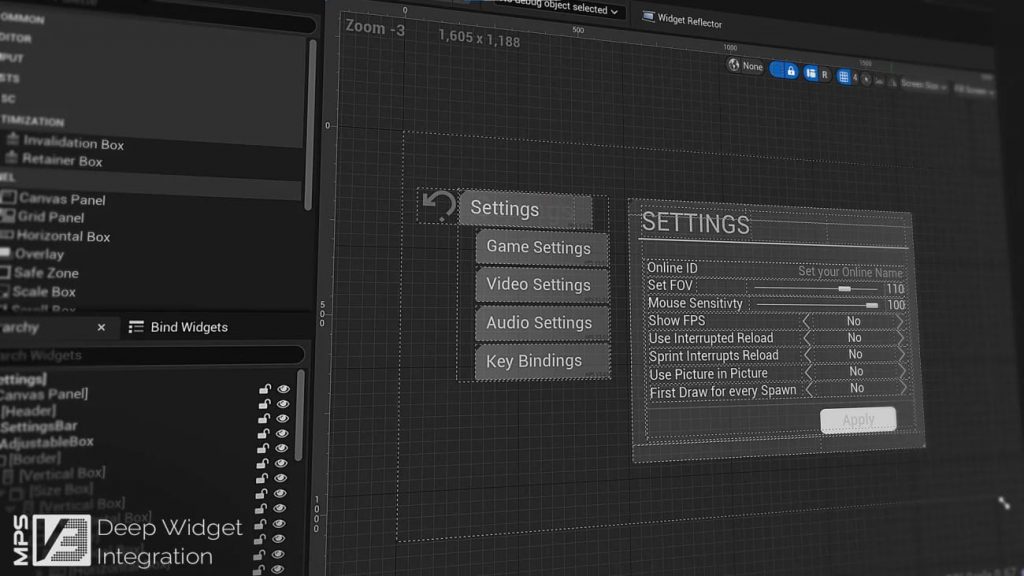Image resolution: width=1024 pixels, height=576 pixels.
Task: Click the globe localization preview icon
Action: click(x=734, y=65)
